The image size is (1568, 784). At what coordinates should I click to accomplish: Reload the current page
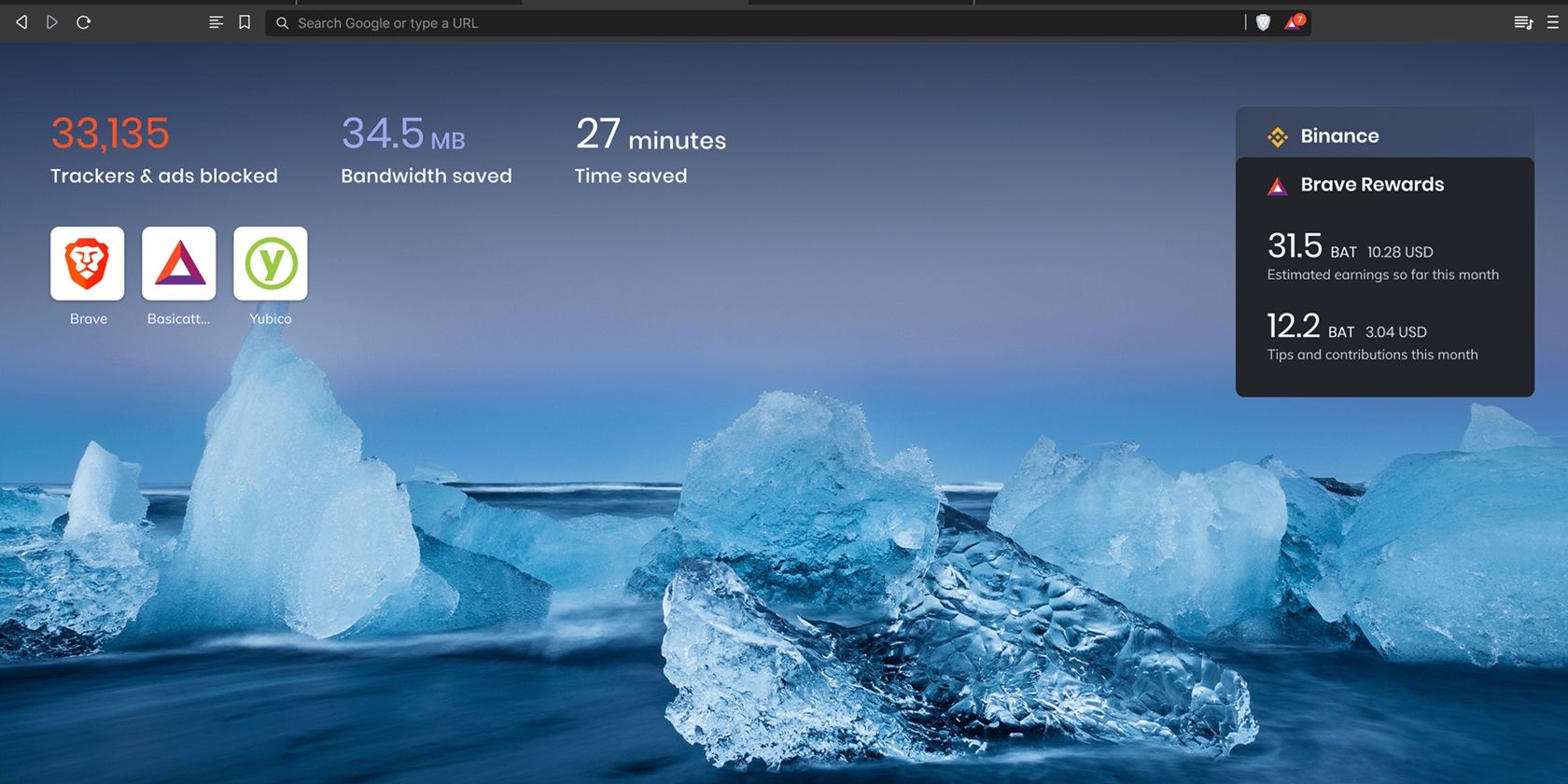83,22
